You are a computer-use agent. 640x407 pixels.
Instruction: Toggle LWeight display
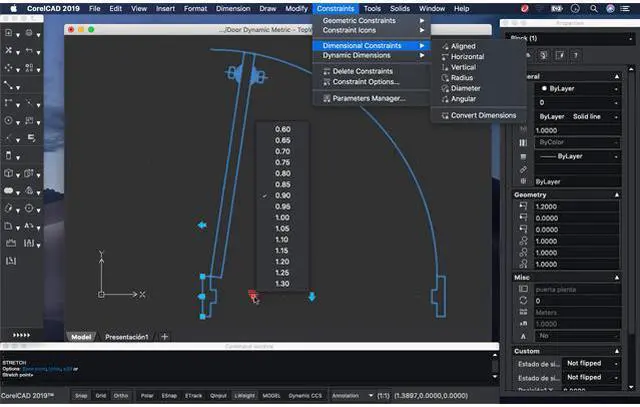(x=244, y=396)
